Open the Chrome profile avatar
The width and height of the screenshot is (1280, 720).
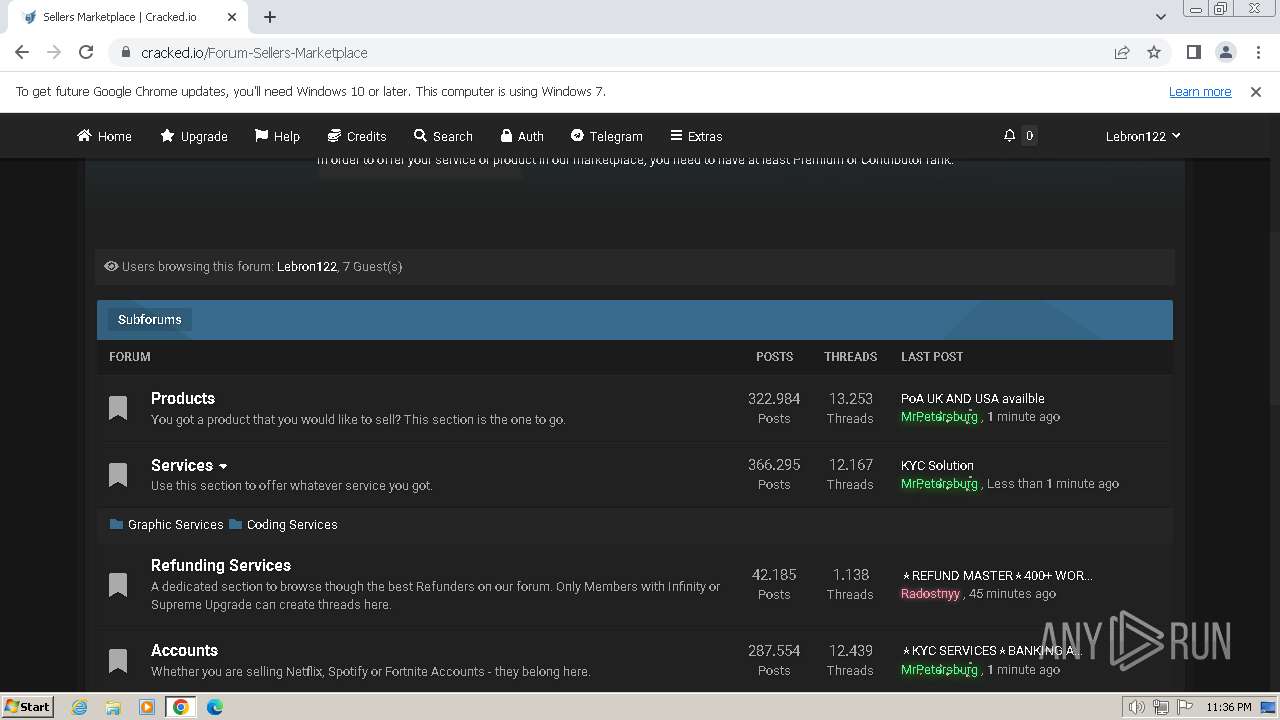pos(1225,52)
